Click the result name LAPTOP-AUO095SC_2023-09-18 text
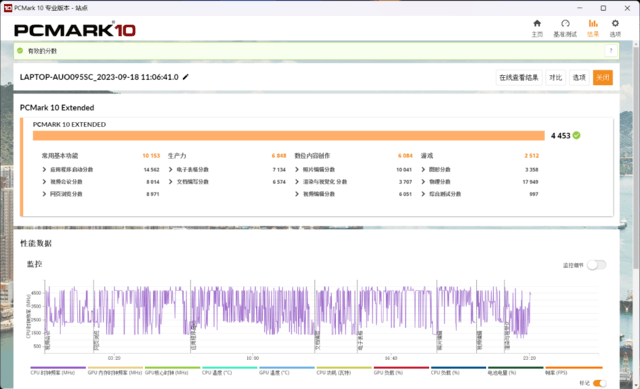 (99, 77)
